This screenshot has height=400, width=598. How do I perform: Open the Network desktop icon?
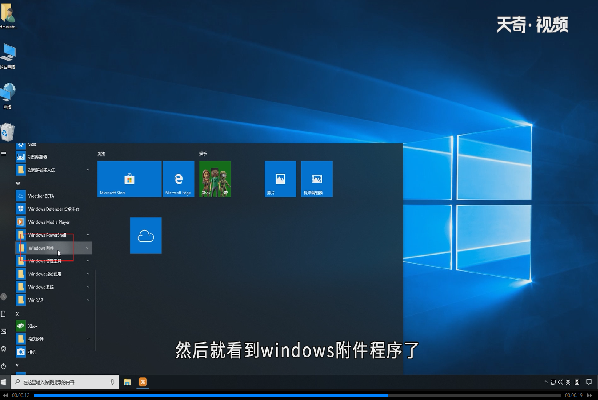pos(8,95)
